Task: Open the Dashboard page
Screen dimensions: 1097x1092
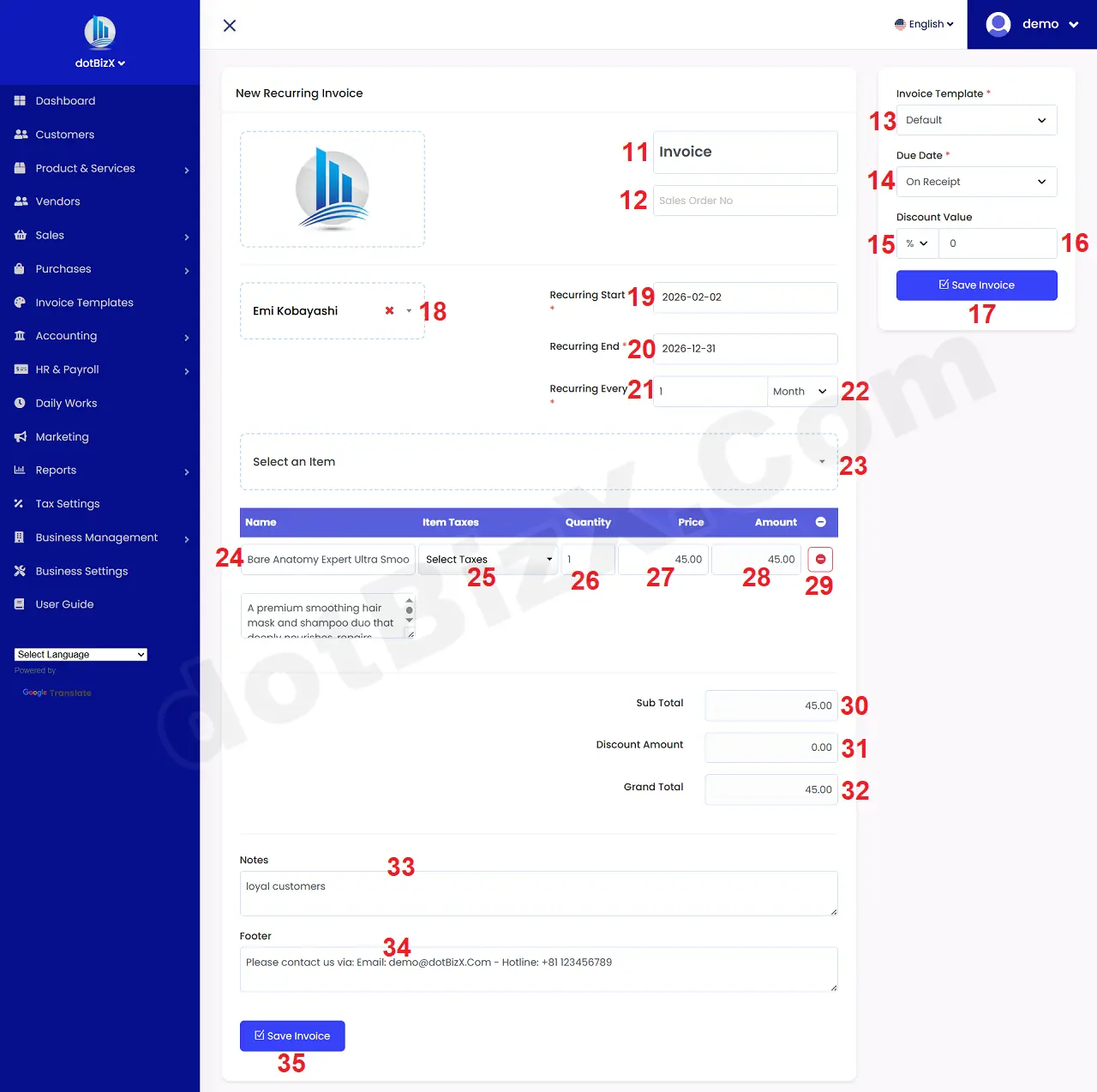Action: point(64,100)
